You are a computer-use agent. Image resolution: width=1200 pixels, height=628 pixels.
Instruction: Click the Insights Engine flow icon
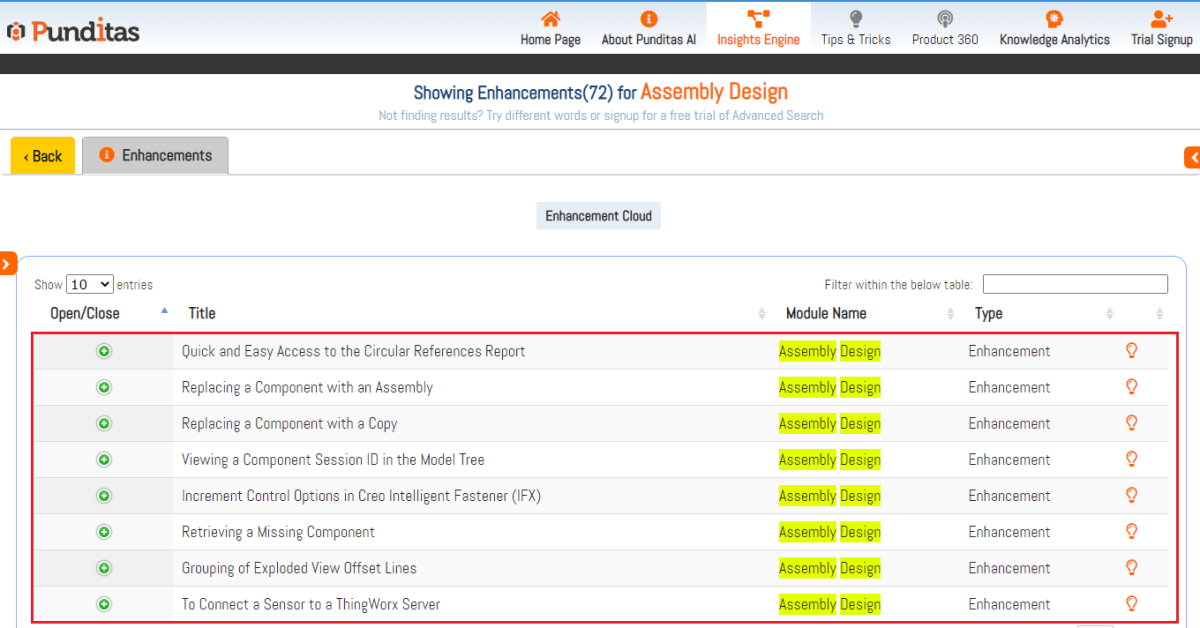[757, 18]
